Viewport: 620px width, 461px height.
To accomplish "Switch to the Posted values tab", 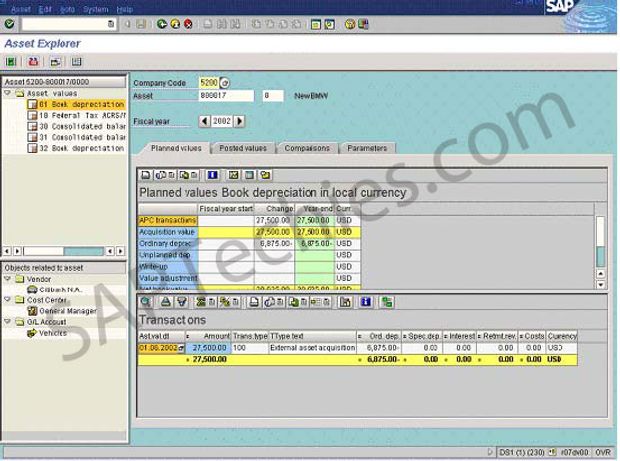I will (x=243, y=148).
